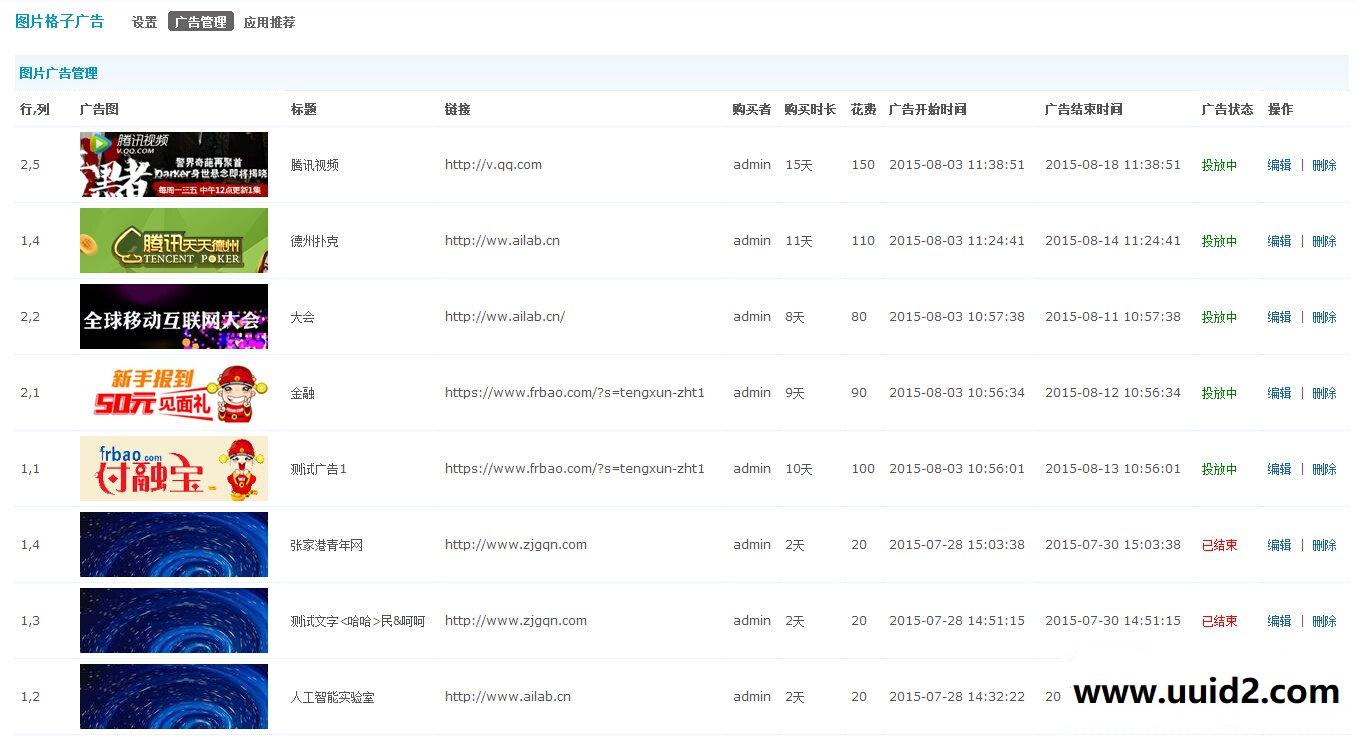Edit the 金融 ad row
The height and width of the screenshot is (738, 1356).
(1279, 392)
